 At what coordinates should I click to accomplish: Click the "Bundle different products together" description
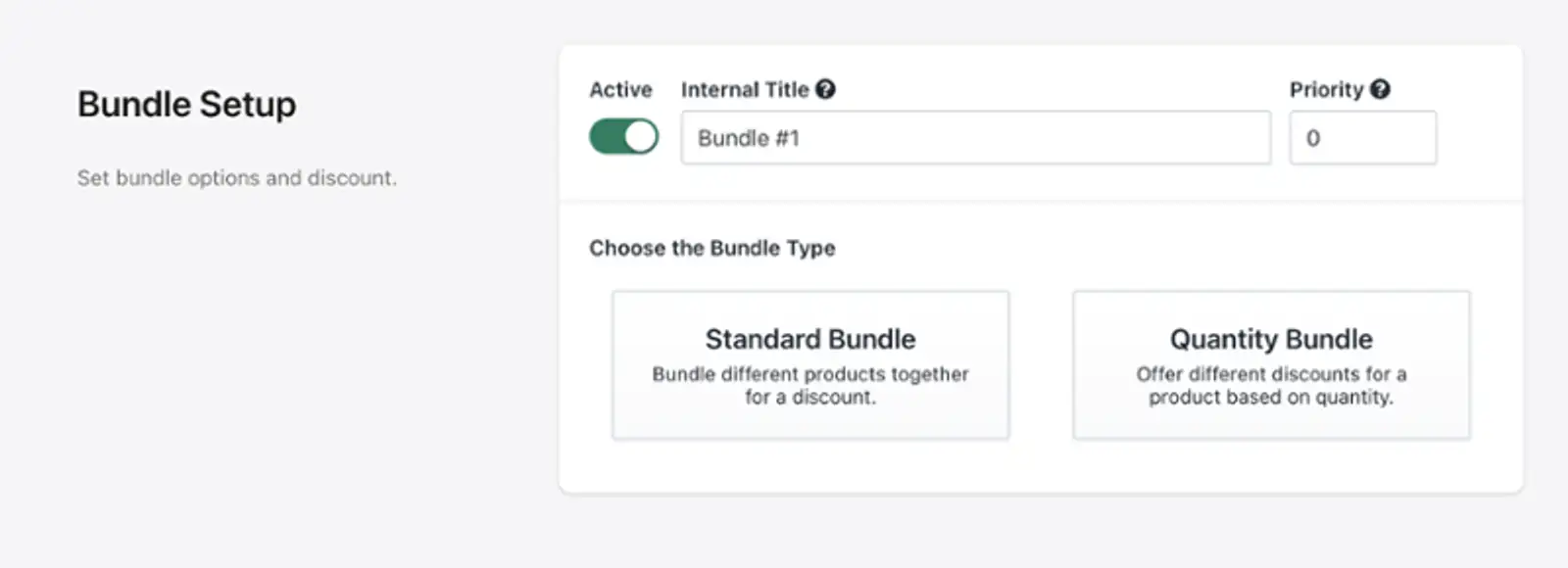[x=810, y=374]
